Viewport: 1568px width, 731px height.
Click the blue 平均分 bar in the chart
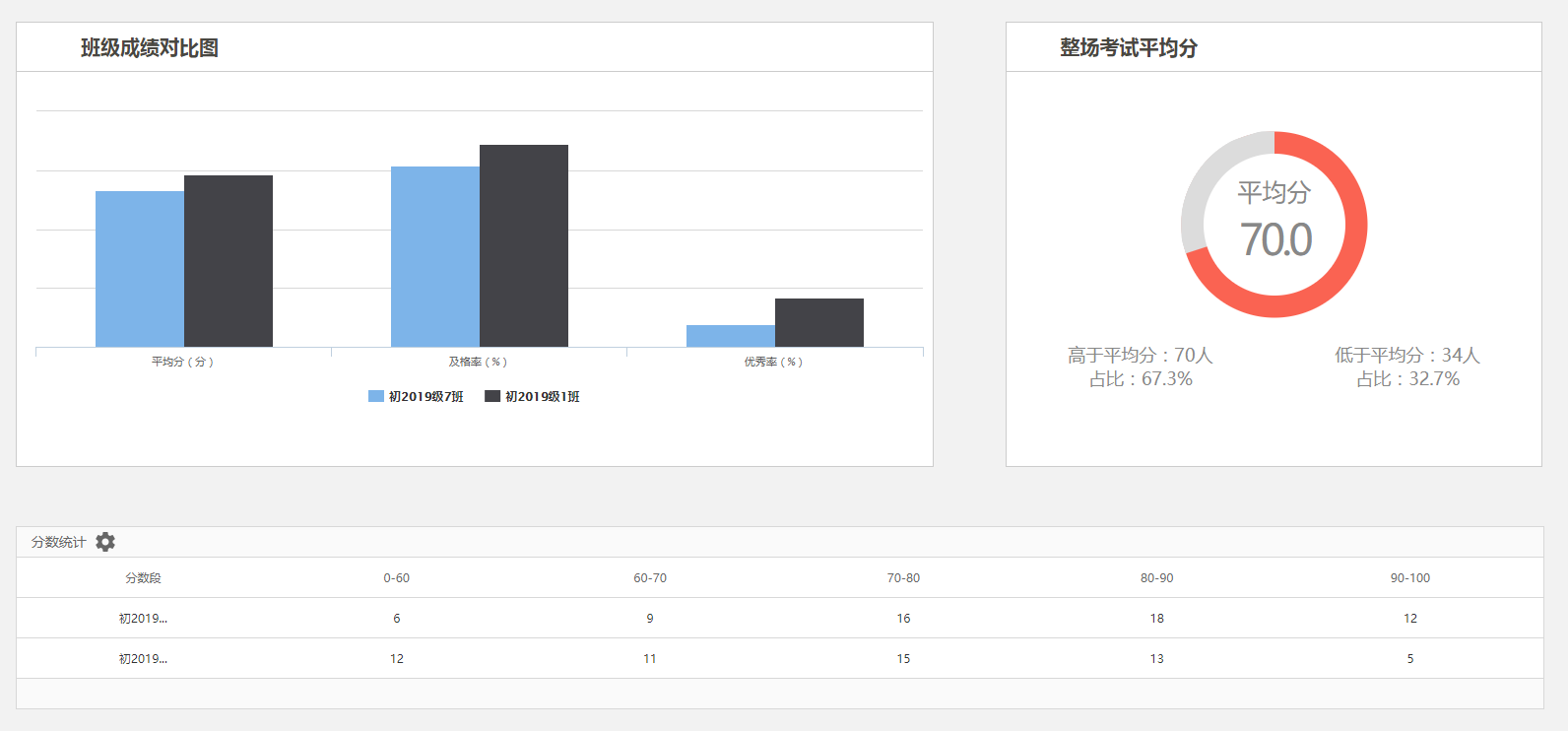(x=140, y=269)
